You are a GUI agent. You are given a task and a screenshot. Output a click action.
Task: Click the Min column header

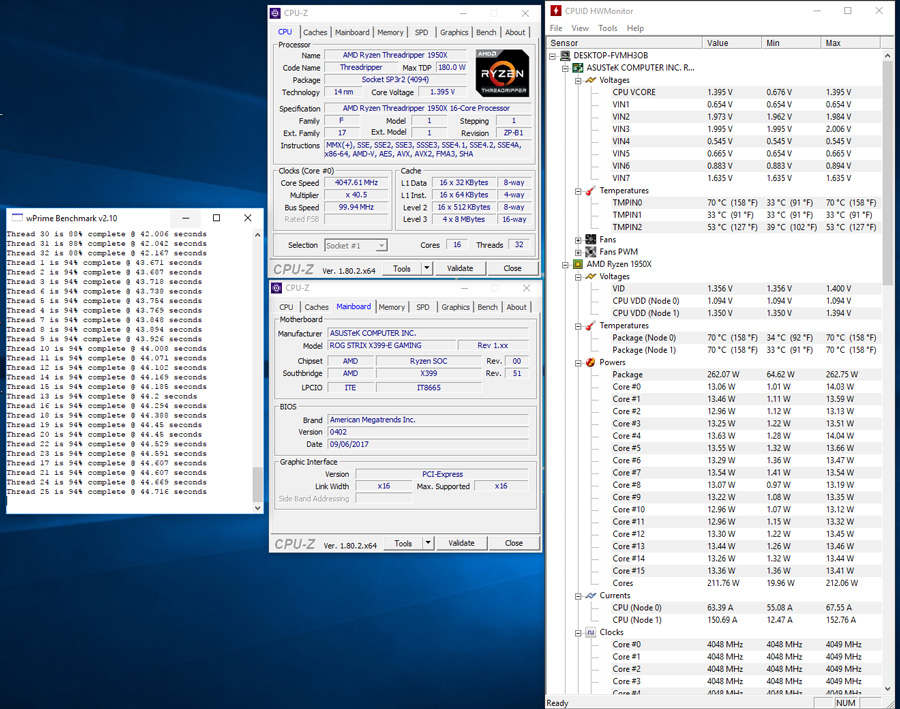(x=791, y=43)
